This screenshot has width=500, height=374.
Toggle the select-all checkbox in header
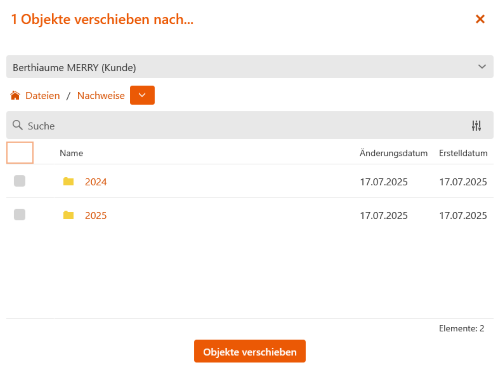coord(20,153)
